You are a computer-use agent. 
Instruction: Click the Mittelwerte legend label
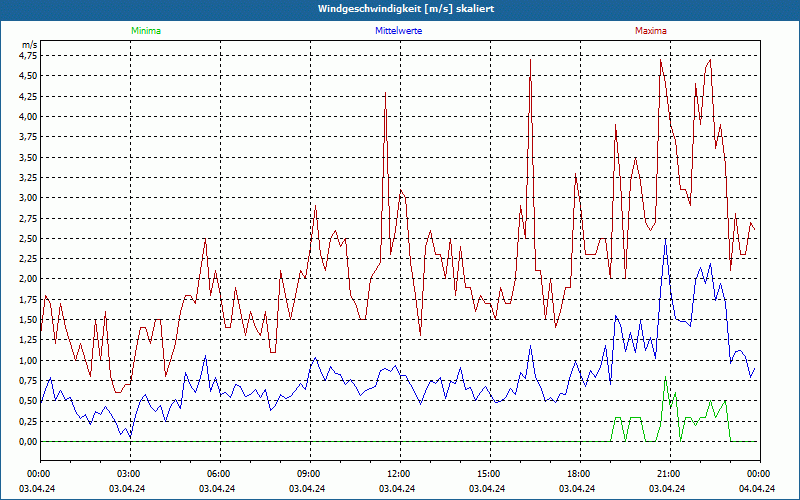[x=398, y=31]
